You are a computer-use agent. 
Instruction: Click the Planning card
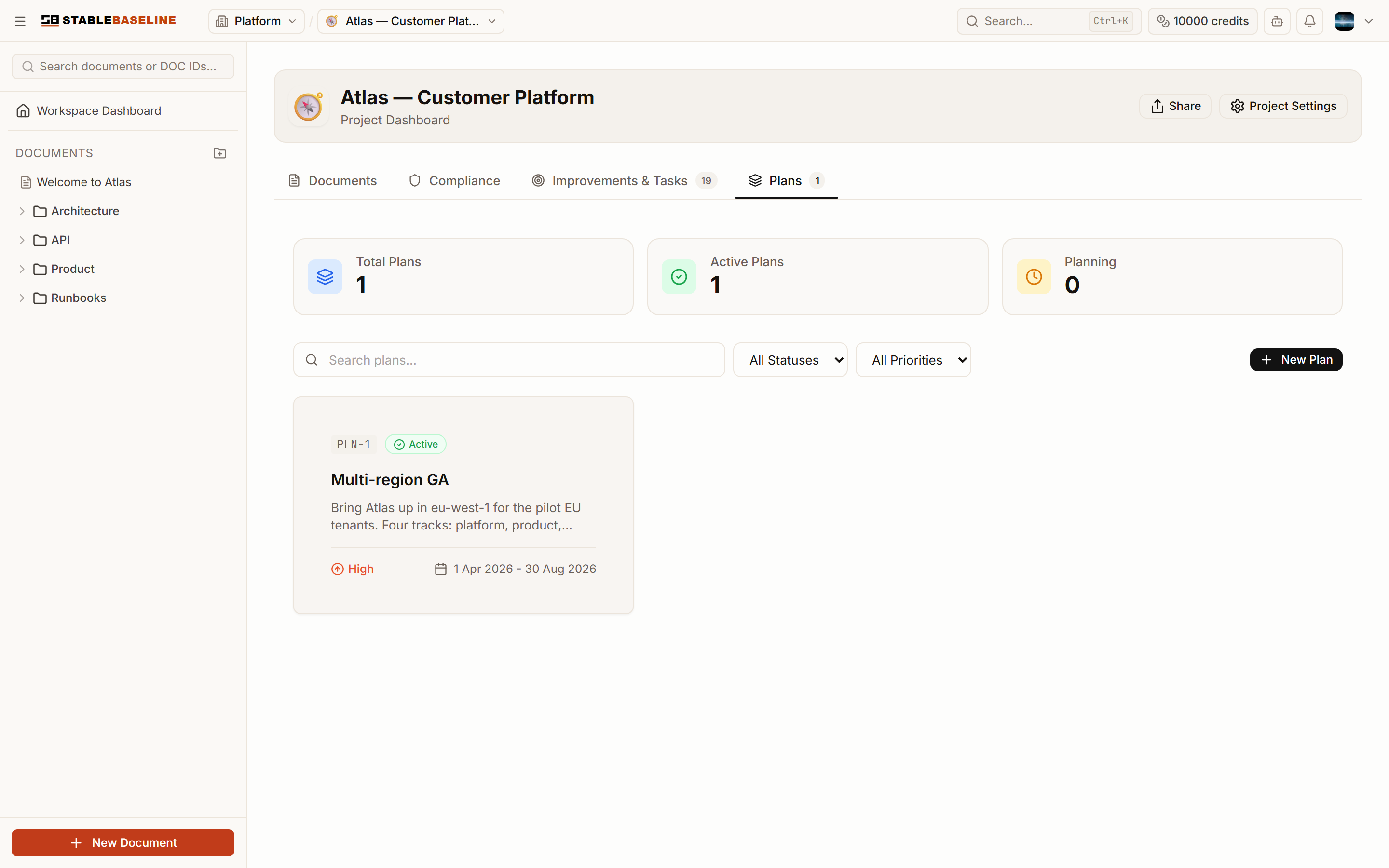pyautogui.click(x=1172, y=277)
